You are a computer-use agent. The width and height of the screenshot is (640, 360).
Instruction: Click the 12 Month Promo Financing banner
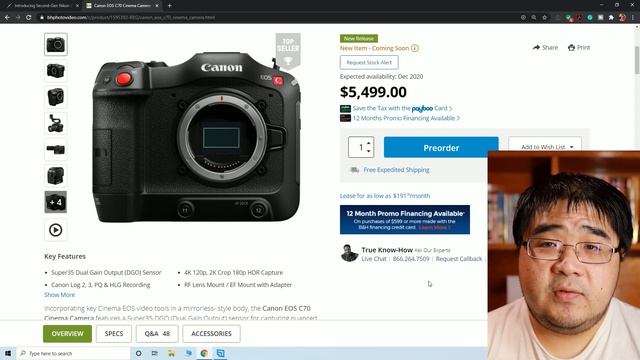click(x=405, y=220)
